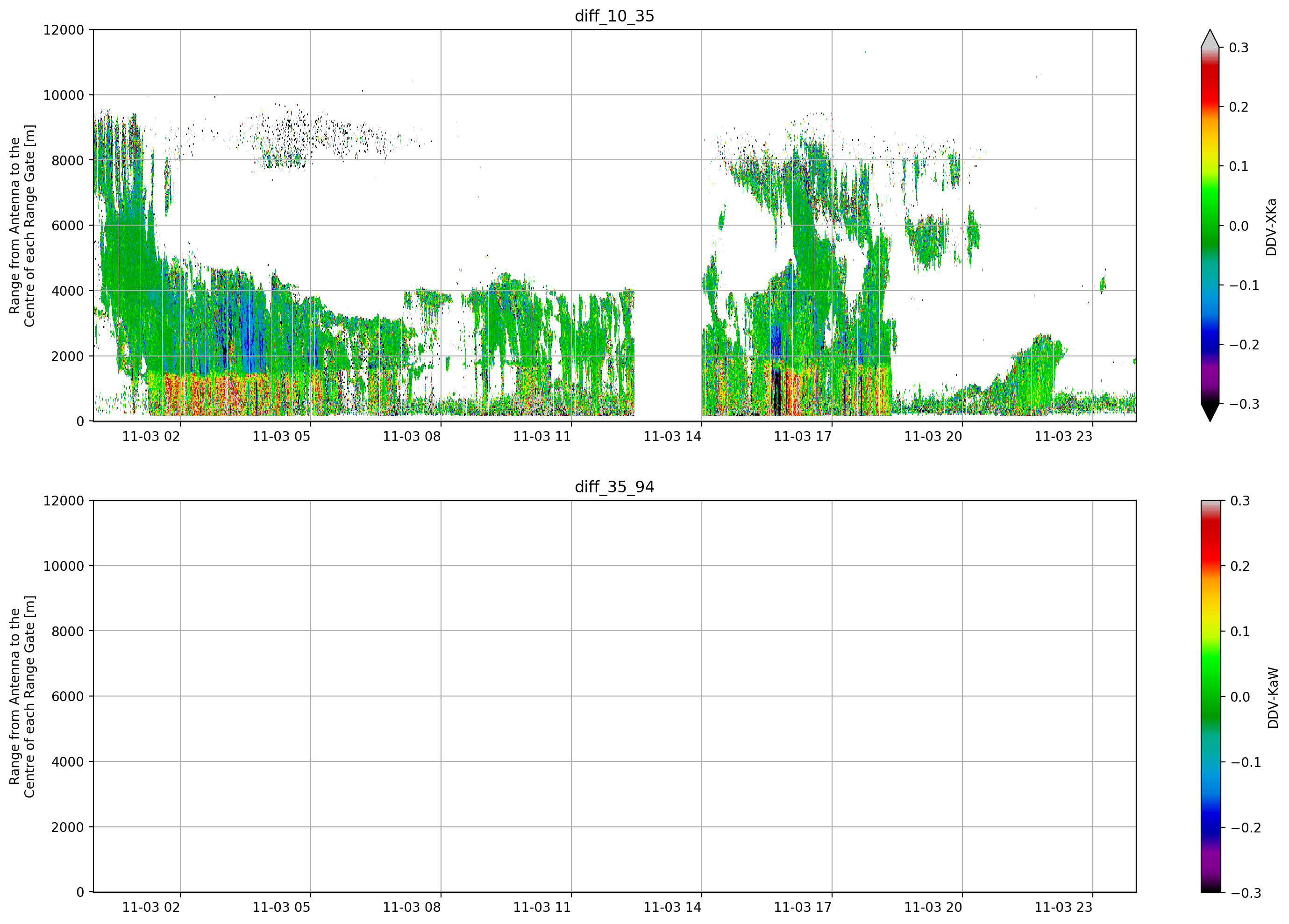The image size is (1289, 924).
Task: Click '11-03 05' time label under diff_35_94
Action: click(281, 908)
